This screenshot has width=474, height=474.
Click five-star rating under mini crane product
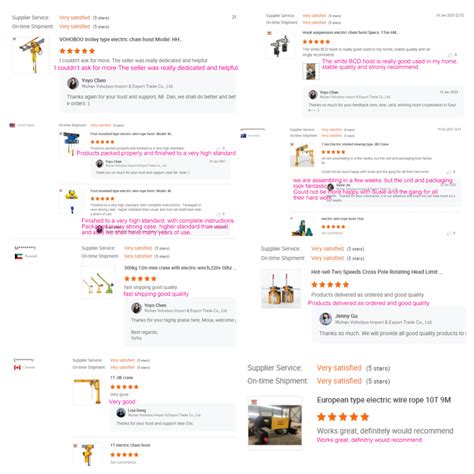[140, 279]
